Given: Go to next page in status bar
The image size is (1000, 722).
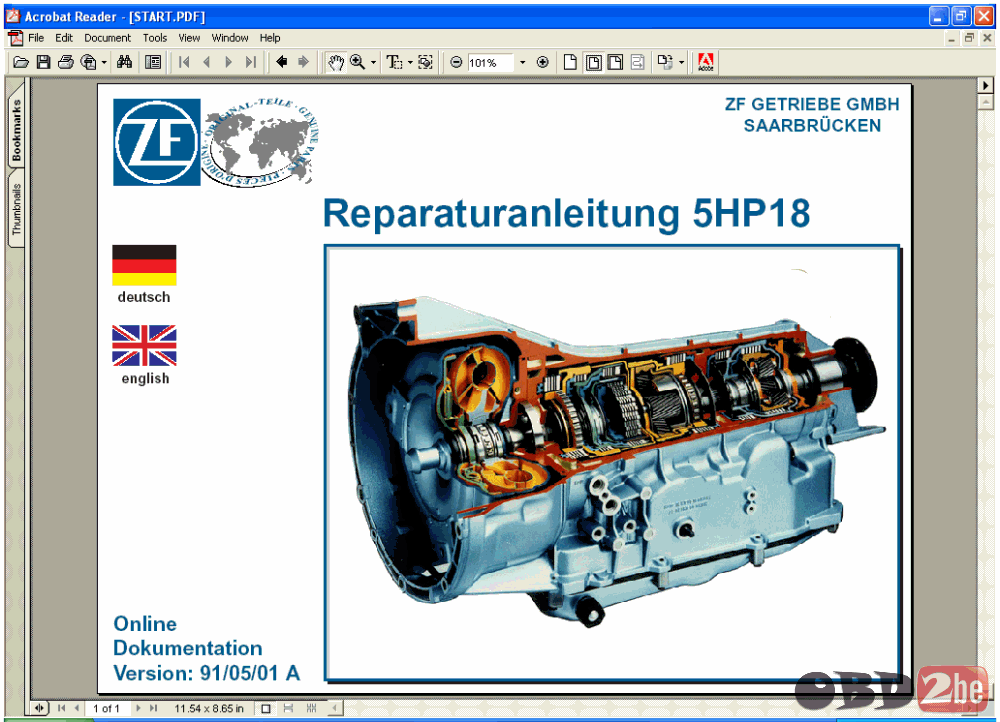Looking at the screenshot, I should point(138,708).
